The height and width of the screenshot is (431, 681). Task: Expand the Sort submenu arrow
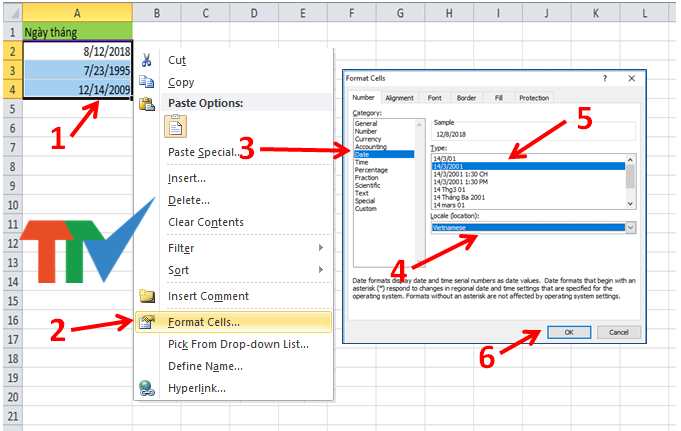point(321,269)
